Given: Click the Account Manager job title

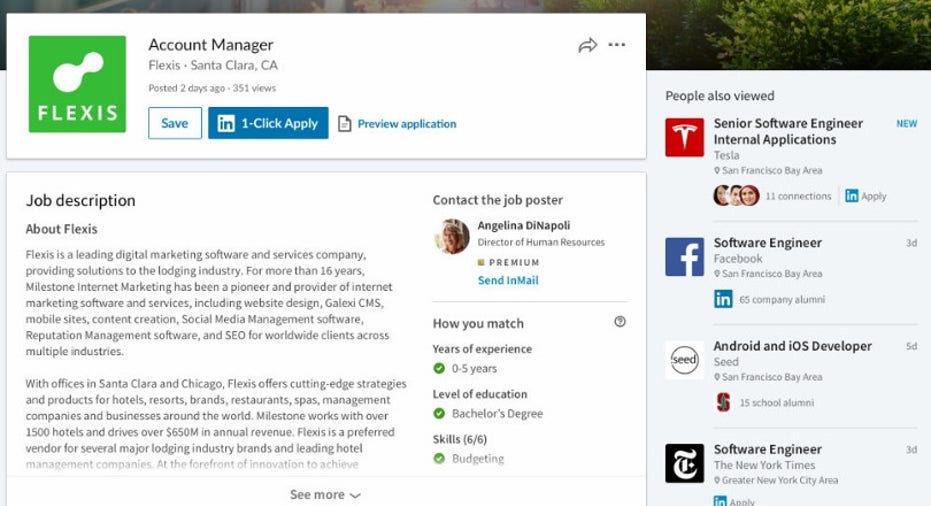Looking at the screenshot, I should tap(211, 45).
